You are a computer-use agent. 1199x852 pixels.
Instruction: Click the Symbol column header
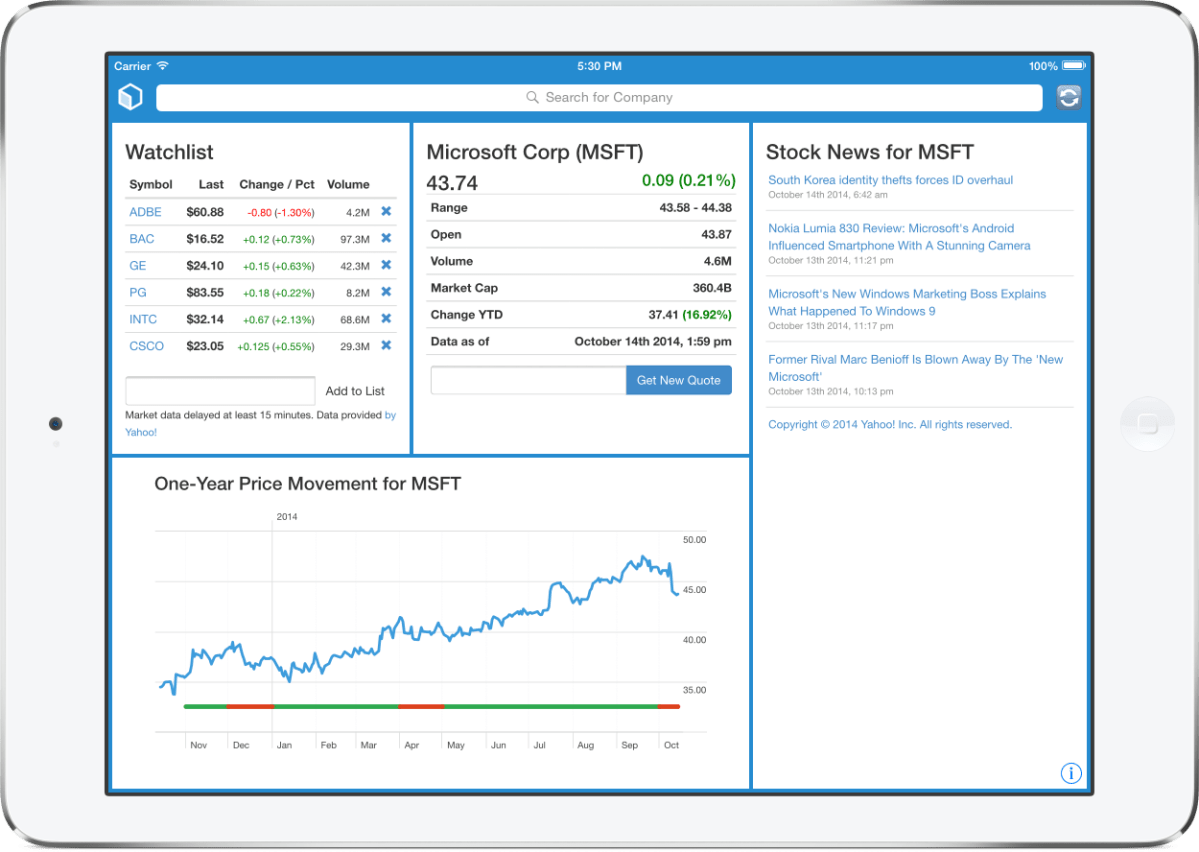pyautogui.click(x=151, y=184)
